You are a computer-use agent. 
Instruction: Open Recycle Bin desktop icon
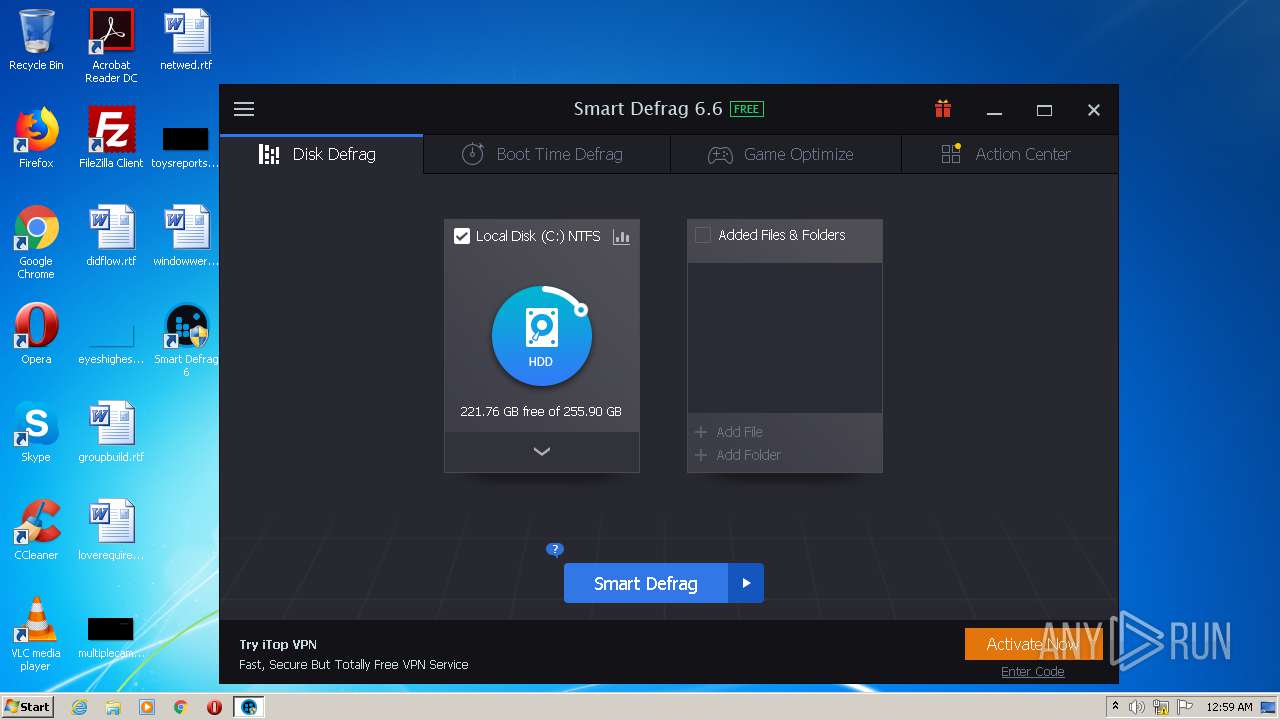[x=36, y=40]
